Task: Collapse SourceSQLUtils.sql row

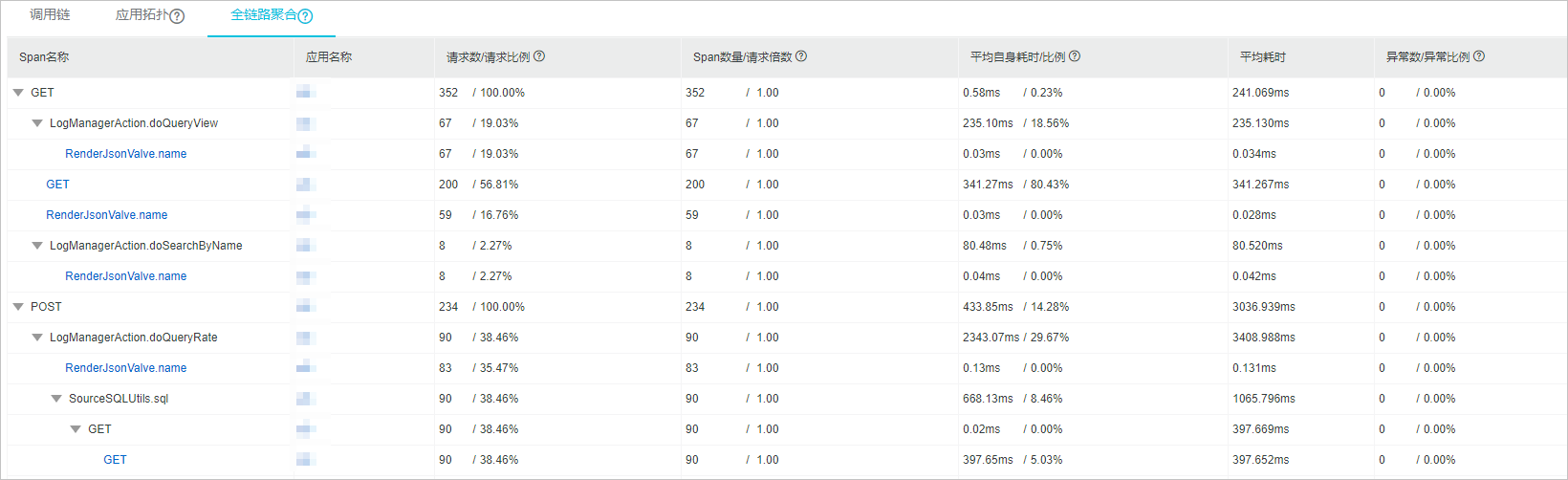Action: pos(56,399)
